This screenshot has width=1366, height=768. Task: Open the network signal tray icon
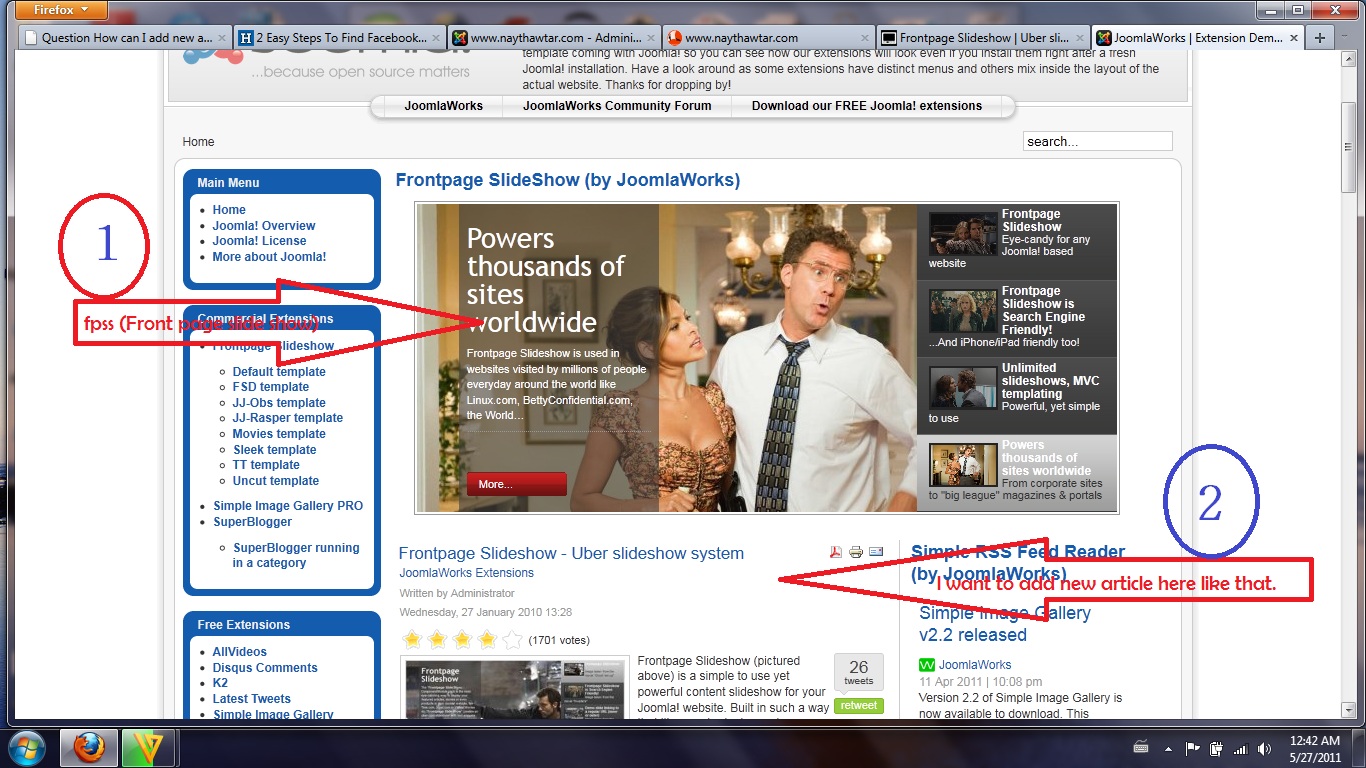click(1241, 748)
